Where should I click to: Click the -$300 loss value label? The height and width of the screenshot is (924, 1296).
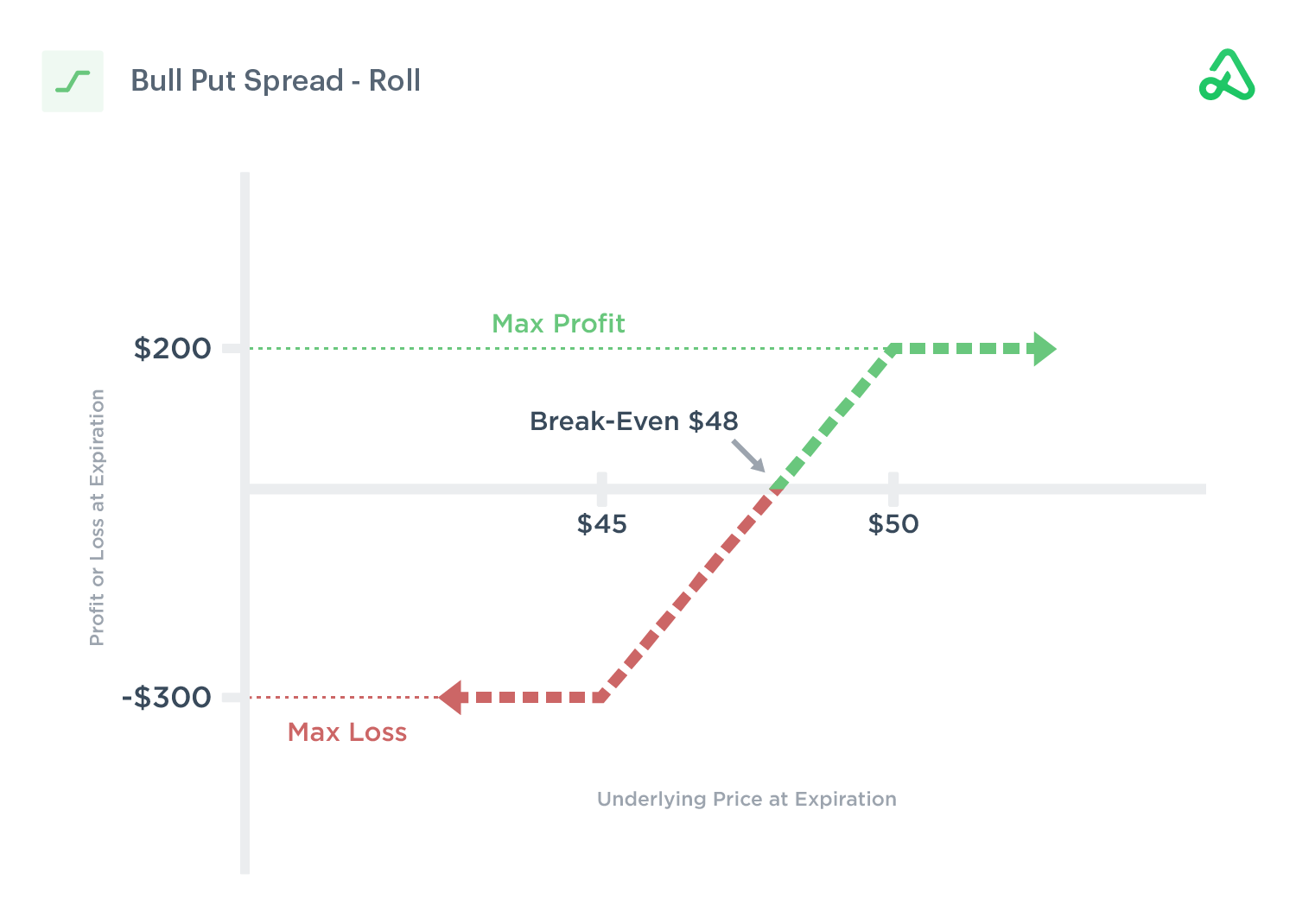click(x=166, y=697)
